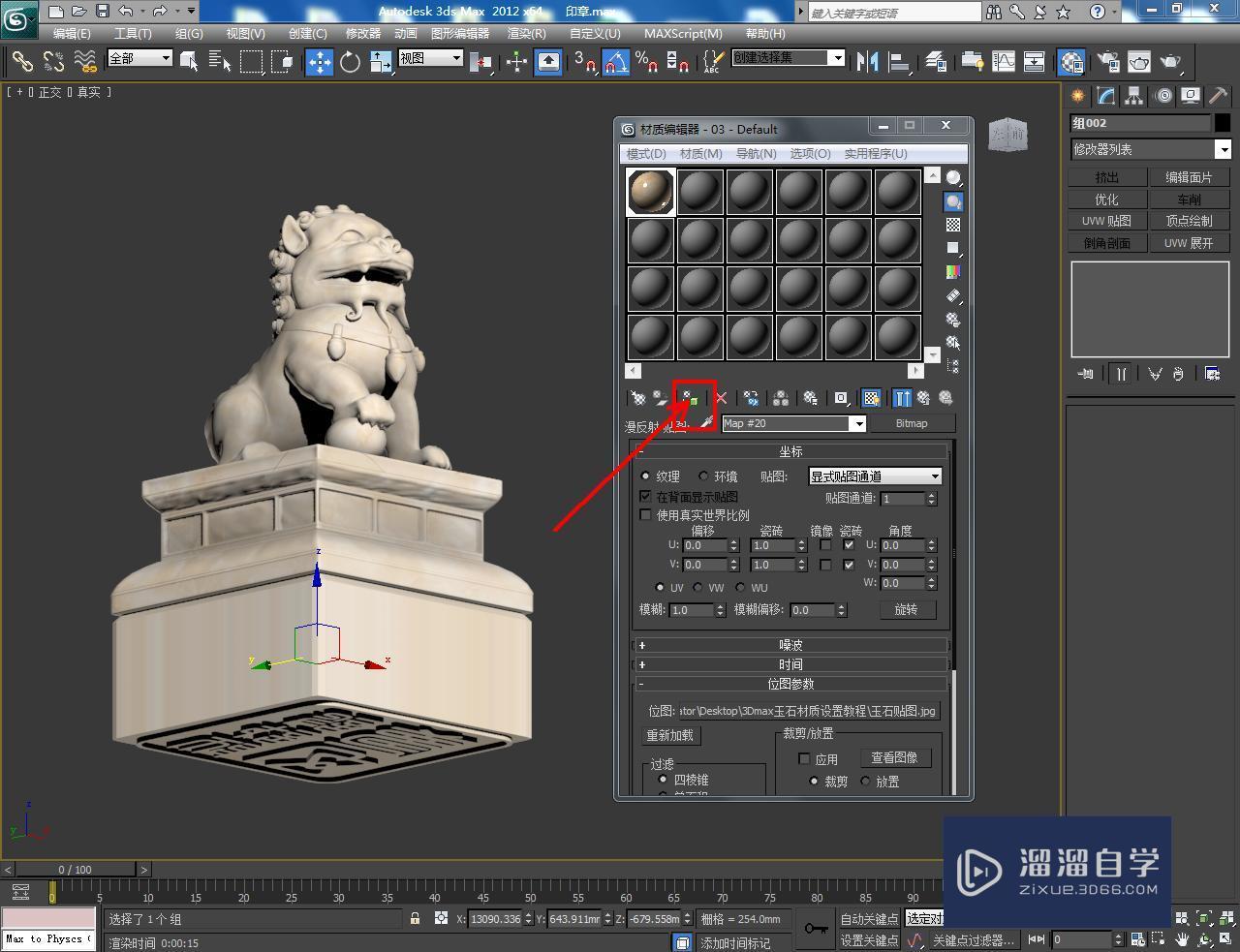The image size is (1240, 952).
Task: Click the 重新加载 (Reload) button
Action: 670,735
